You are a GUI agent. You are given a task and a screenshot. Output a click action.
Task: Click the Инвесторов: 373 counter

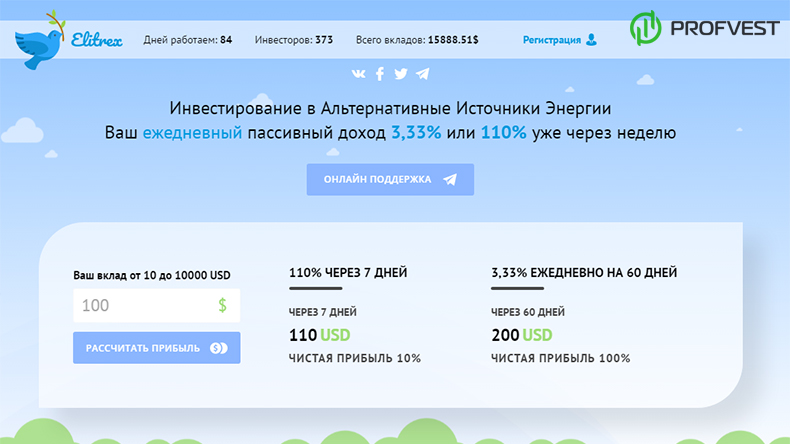click(x=294, y=40)
